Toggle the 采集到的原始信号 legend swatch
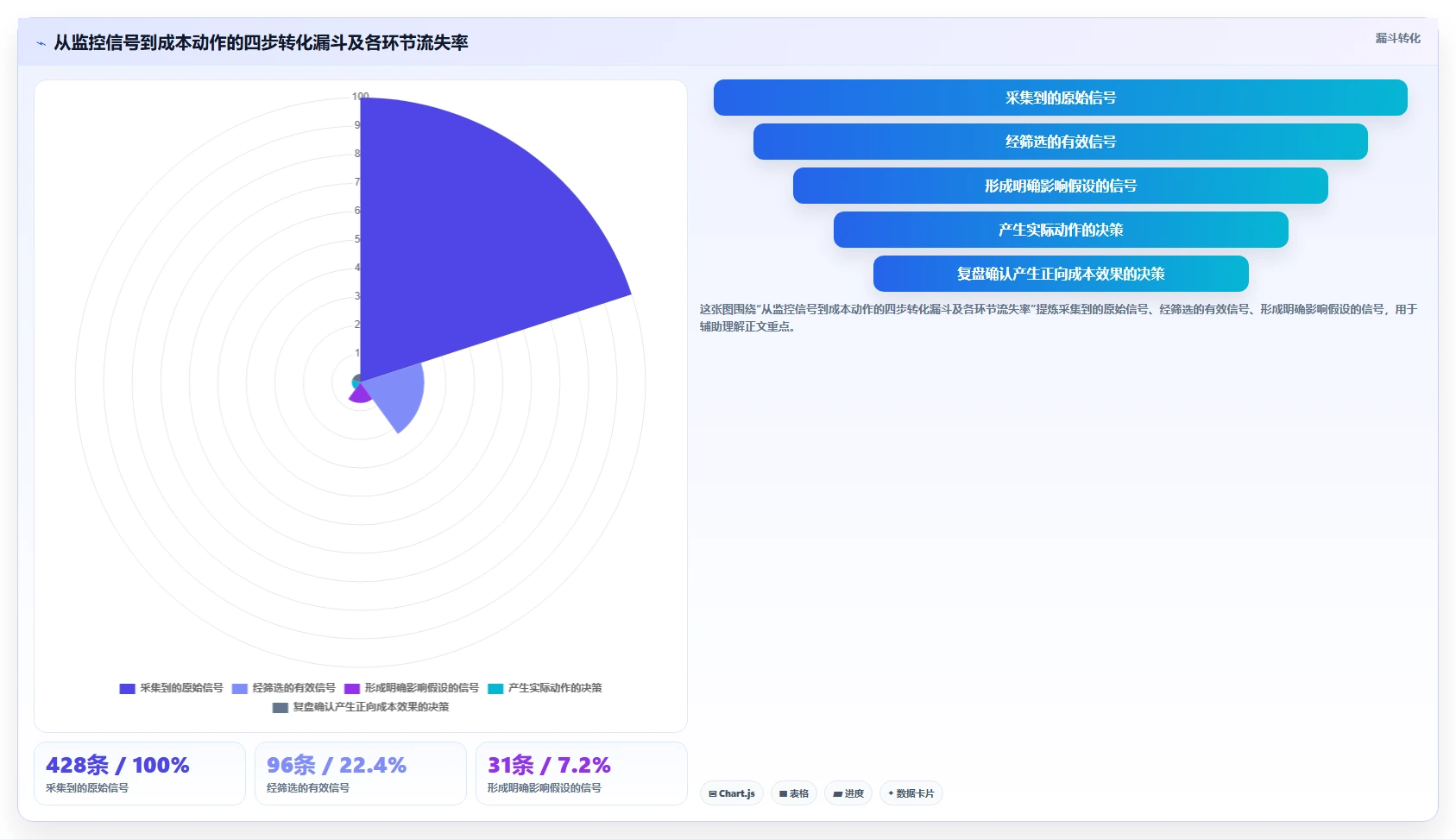Screen dimensions: 1456x840 127,688
